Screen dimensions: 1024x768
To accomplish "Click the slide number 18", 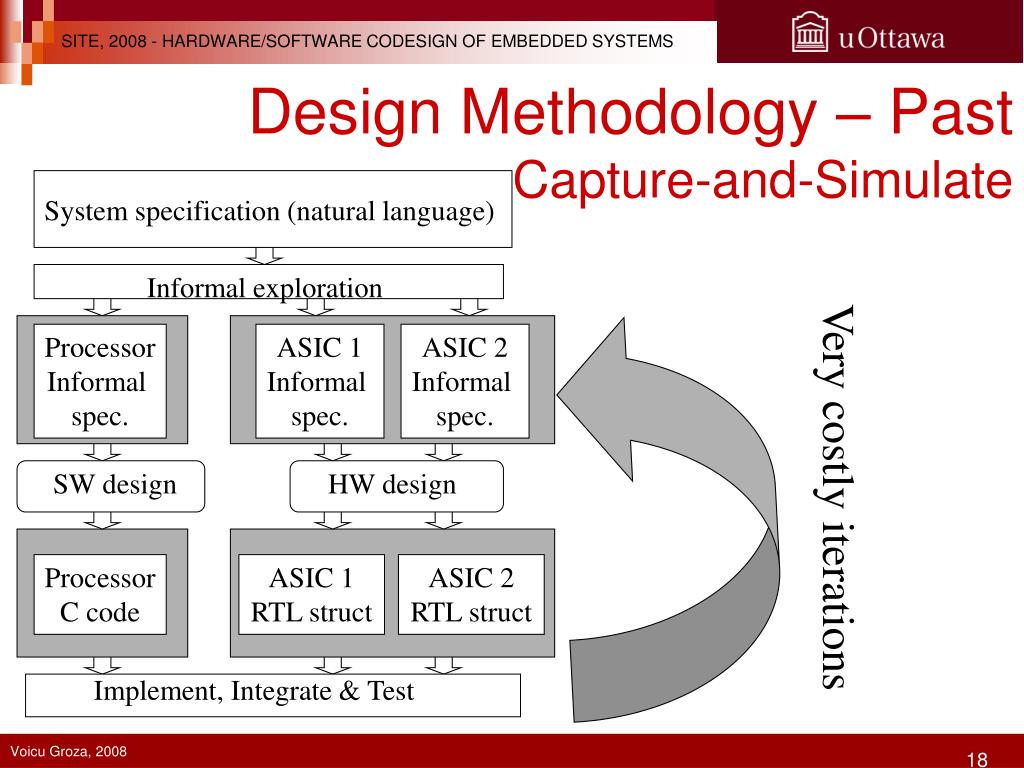I will tap(977, 759).
